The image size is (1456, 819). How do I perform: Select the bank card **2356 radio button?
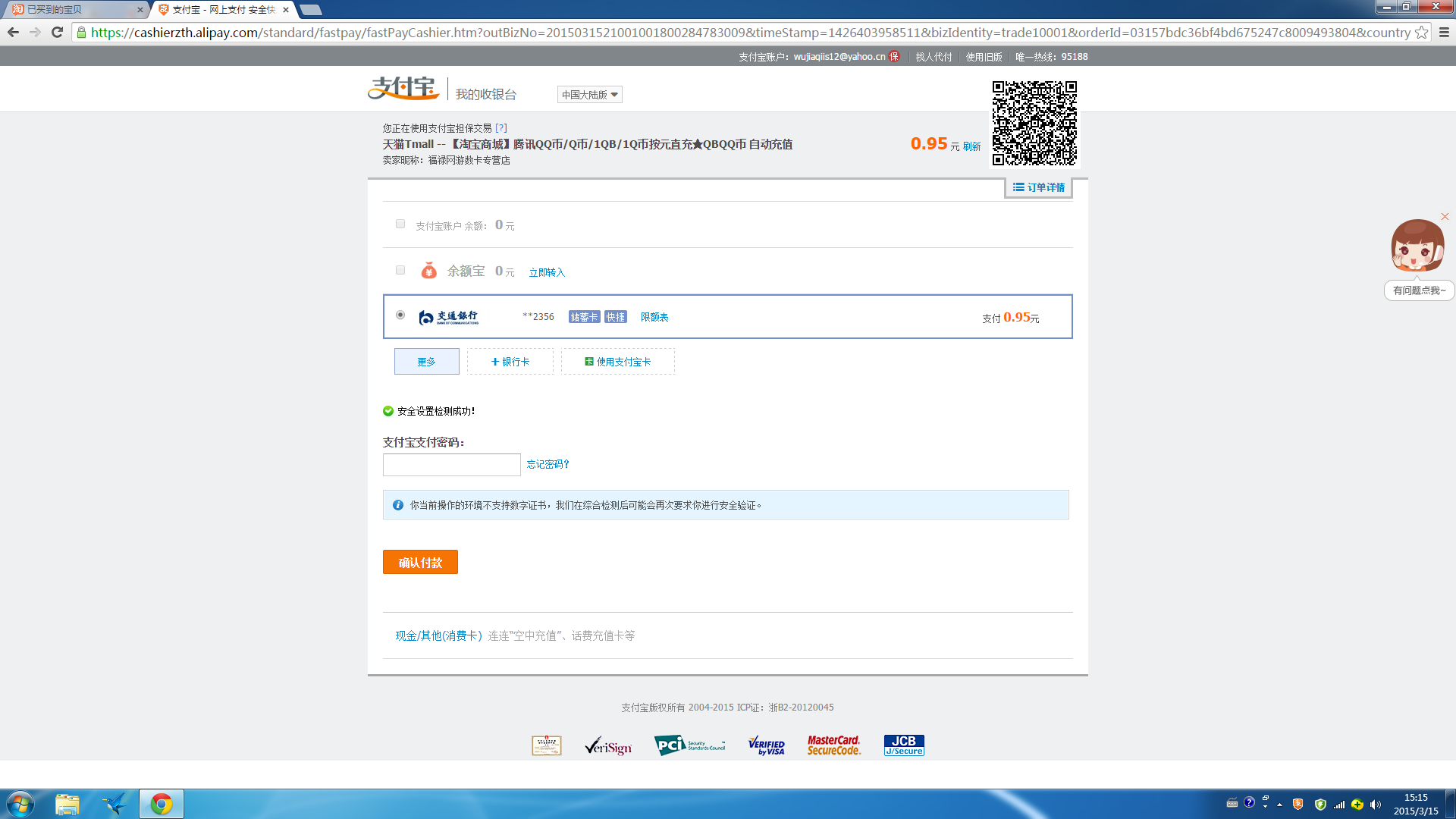click(400, 315)
